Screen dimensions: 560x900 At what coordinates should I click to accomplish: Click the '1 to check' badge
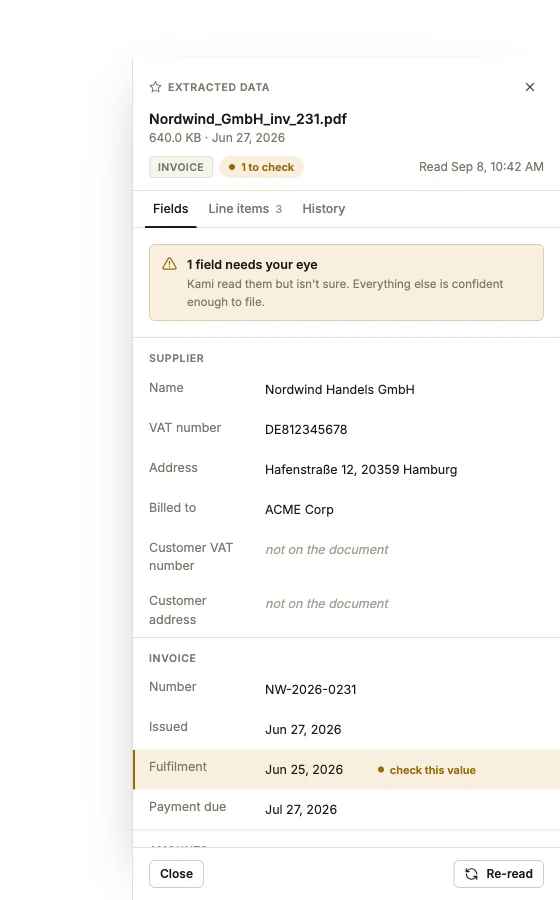click(x=261, y=167)
